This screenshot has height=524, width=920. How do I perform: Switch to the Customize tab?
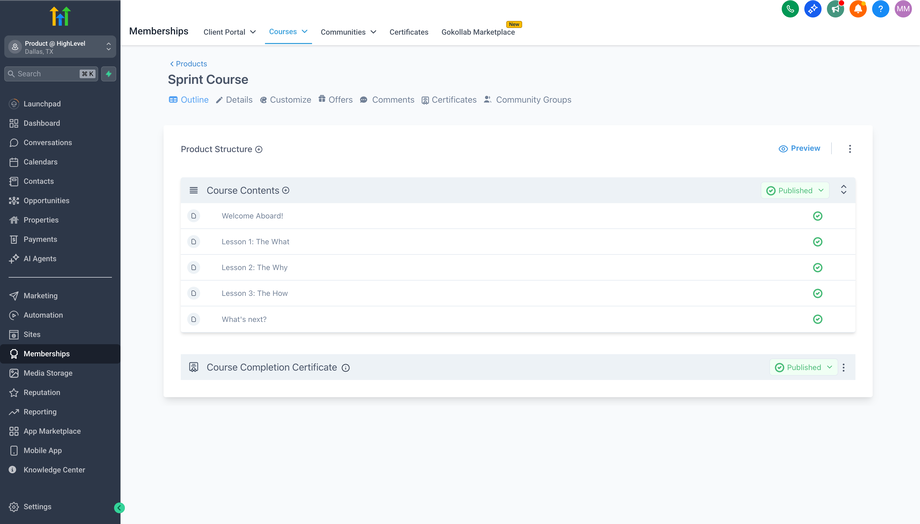pyautogui.click(x=286, y=100)
